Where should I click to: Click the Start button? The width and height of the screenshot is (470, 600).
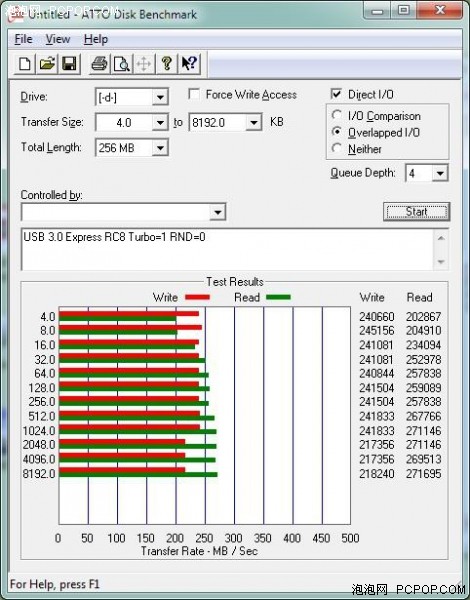(x=416, y=212)
